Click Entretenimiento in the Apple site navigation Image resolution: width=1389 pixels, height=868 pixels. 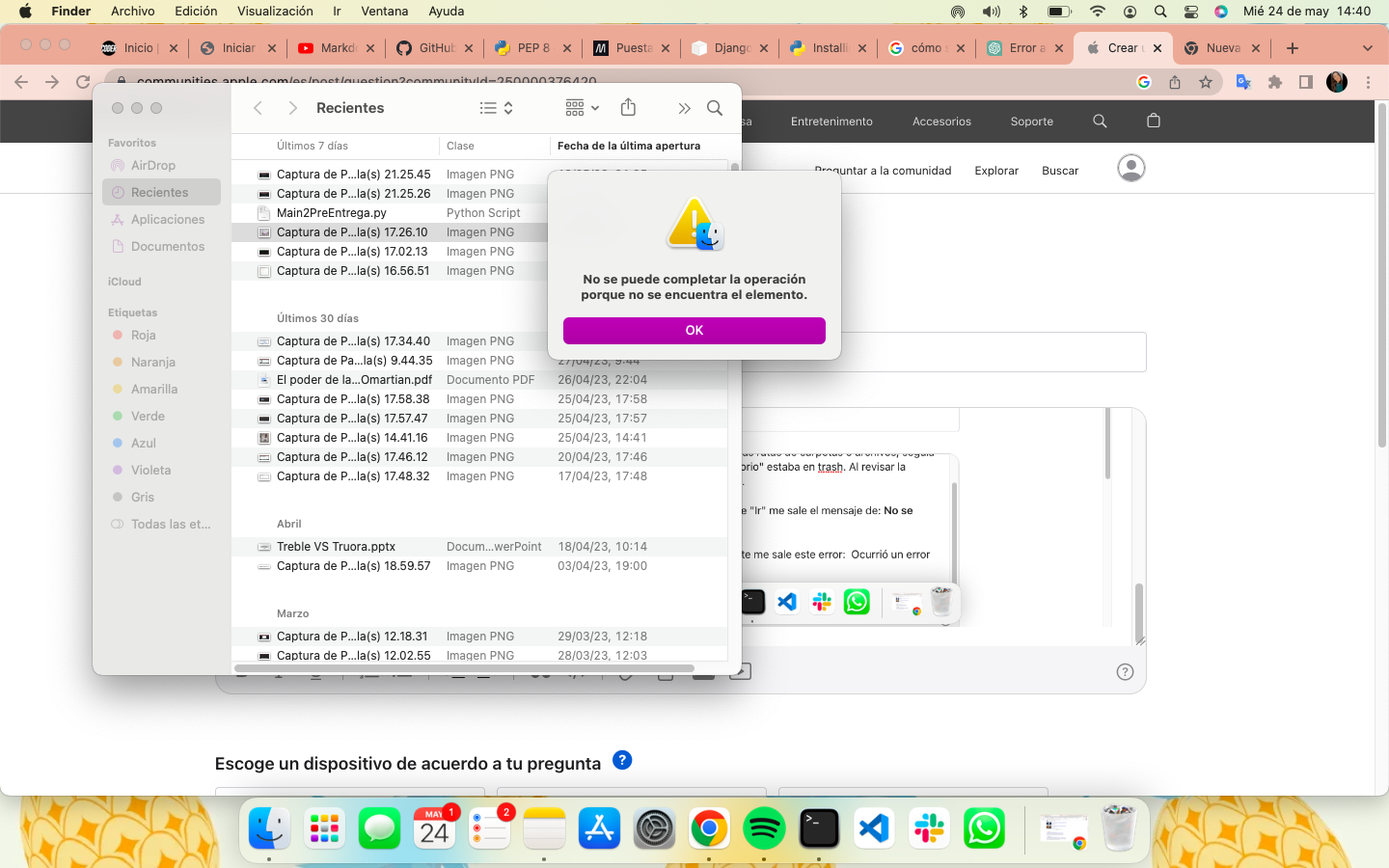[x=831, y=122]
